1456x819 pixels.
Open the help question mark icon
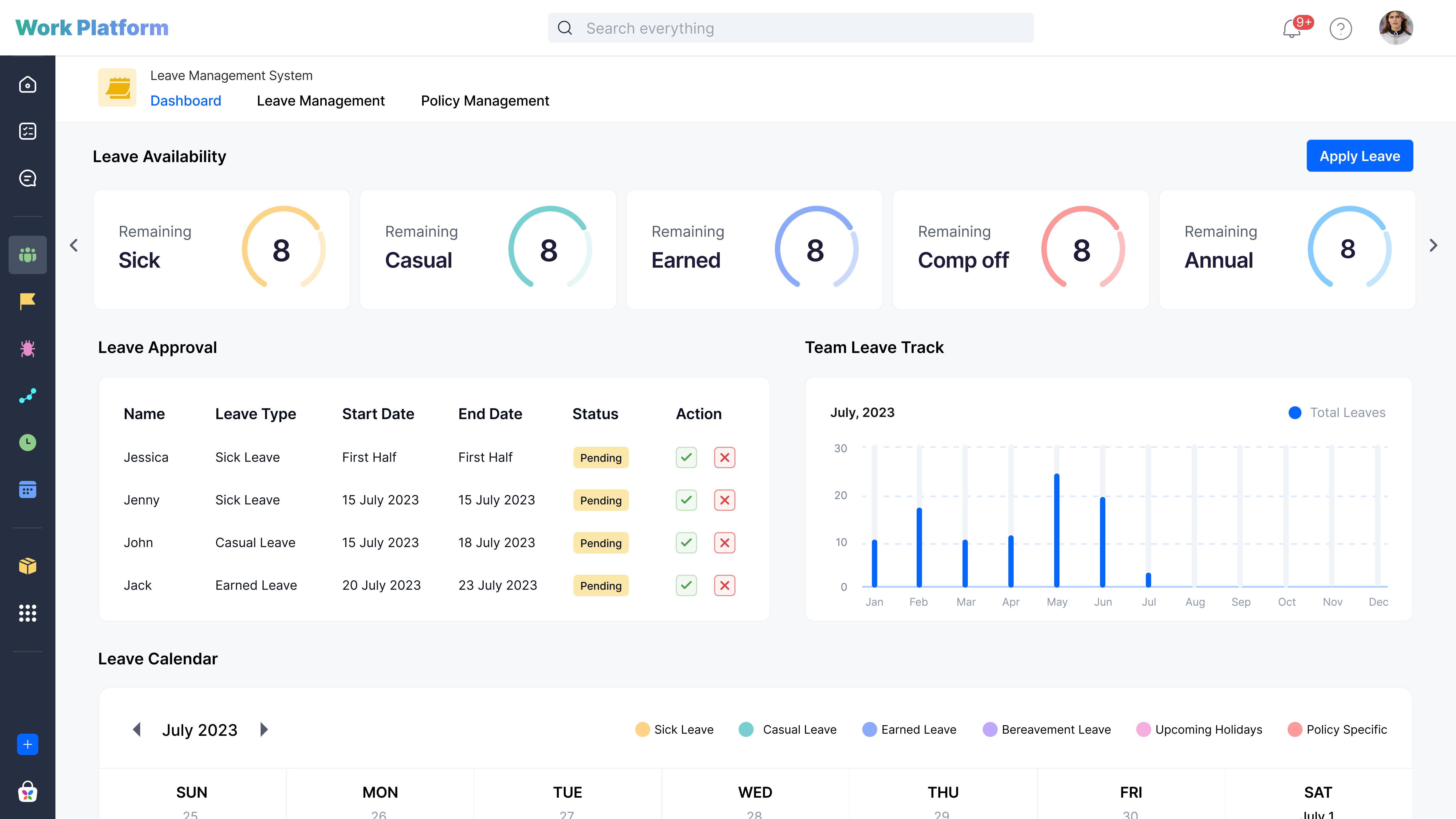tap(1341, 28)
